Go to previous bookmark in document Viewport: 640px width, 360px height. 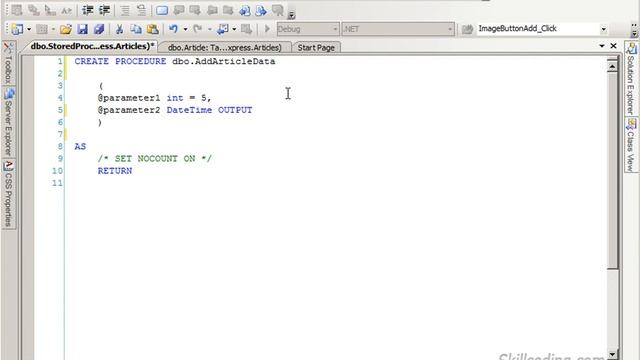click(x=245, y=10)
